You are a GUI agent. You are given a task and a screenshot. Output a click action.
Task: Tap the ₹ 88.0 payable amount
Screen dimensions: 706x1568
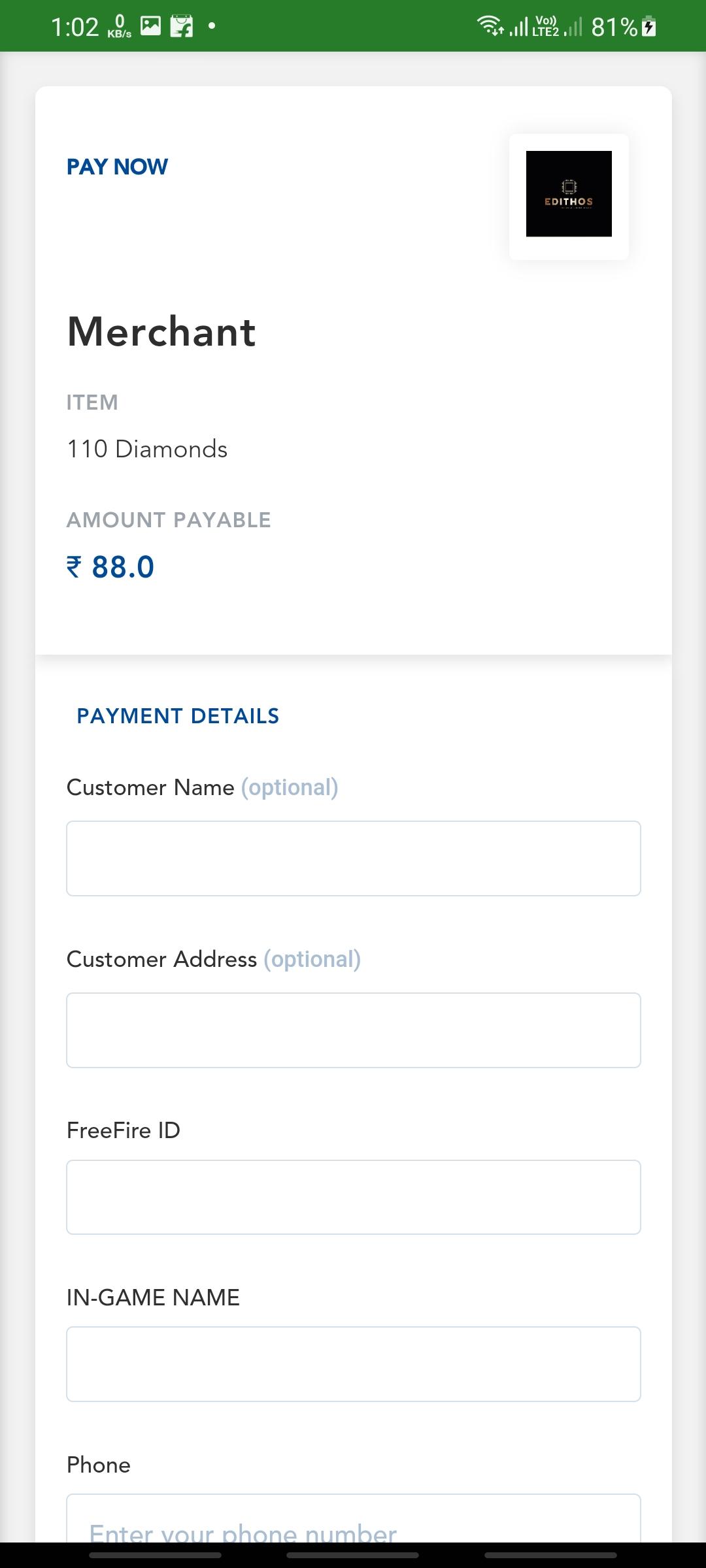(x=110, y=566)
